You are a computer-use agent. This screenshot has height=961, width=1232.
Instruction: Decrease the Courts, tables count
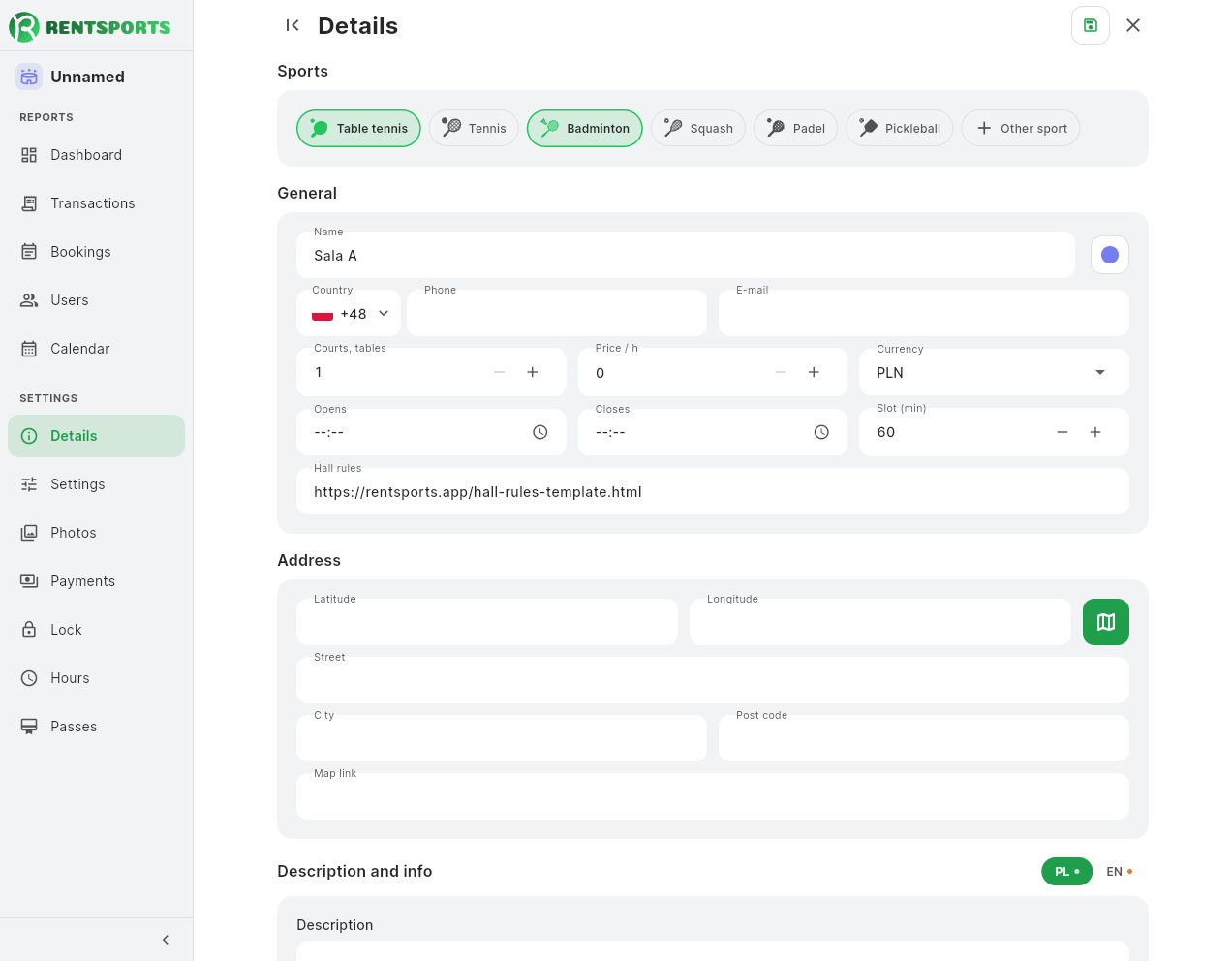click(x=500, y=372)
